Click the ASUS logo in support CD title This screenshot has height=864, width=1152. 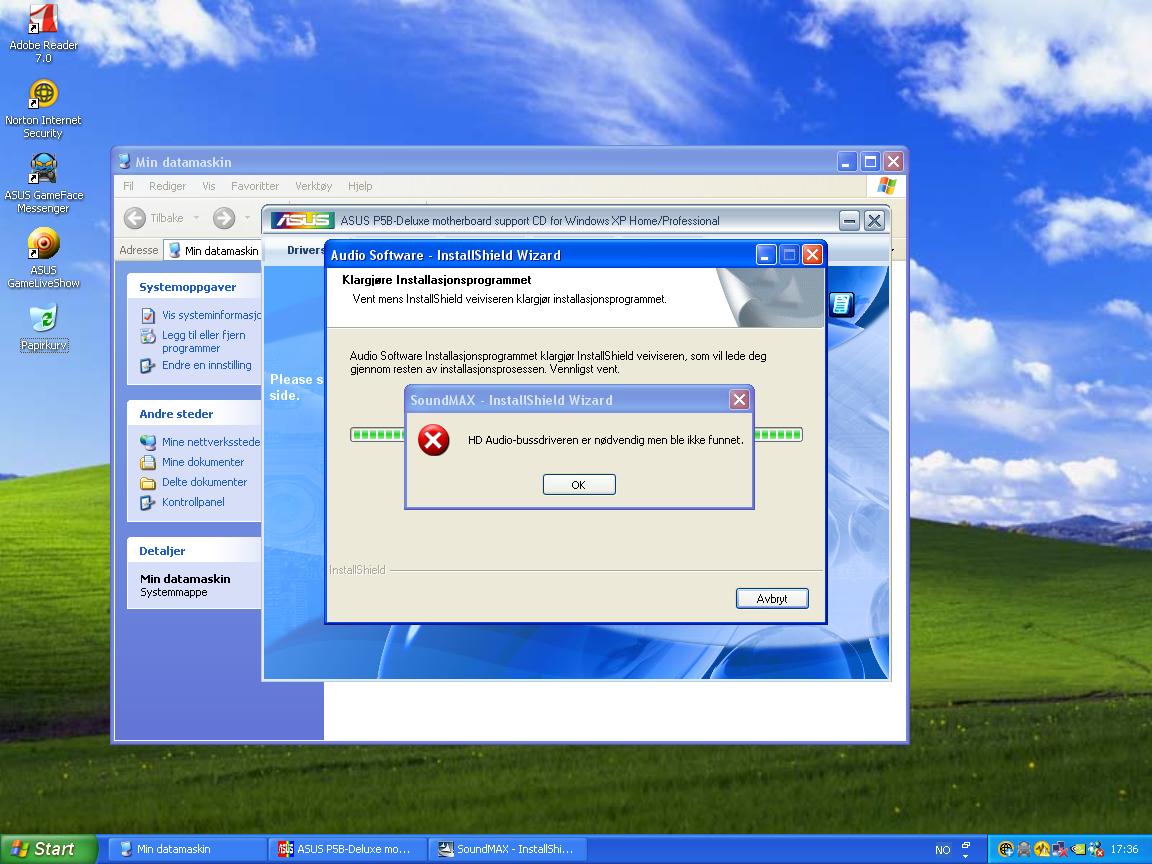tap(303, 220)
